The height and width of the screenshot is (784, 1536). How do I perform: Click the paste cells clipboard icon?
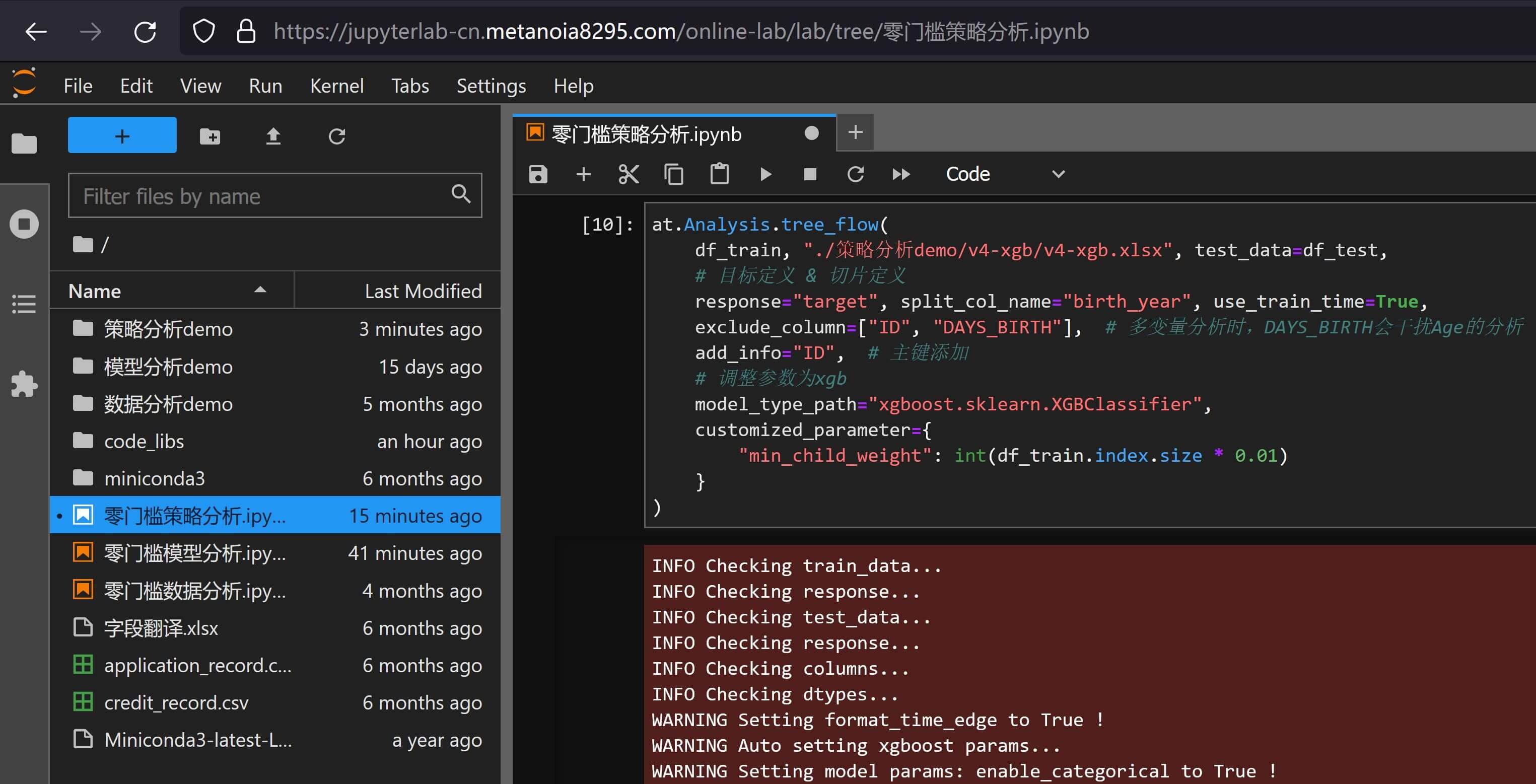tap(719, 175)
